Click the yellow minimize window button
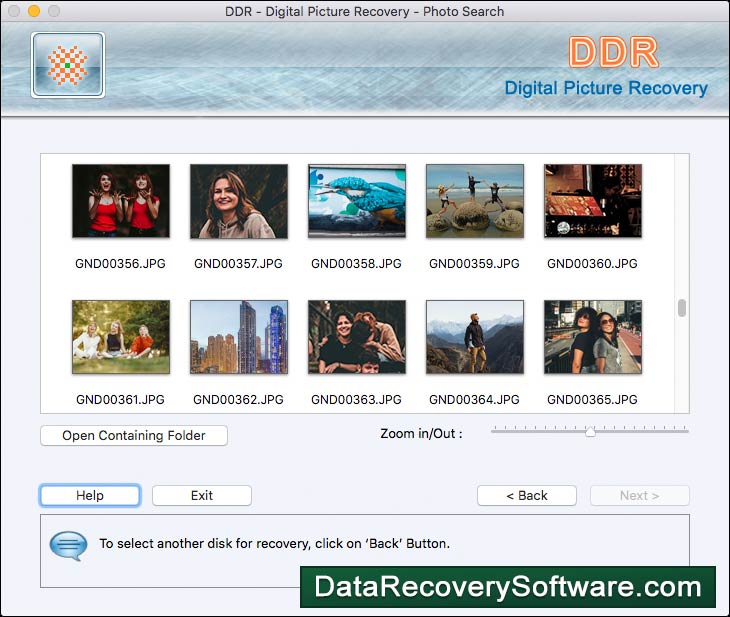The height and width of the screenshot is (617, 730). pos(34,11)
